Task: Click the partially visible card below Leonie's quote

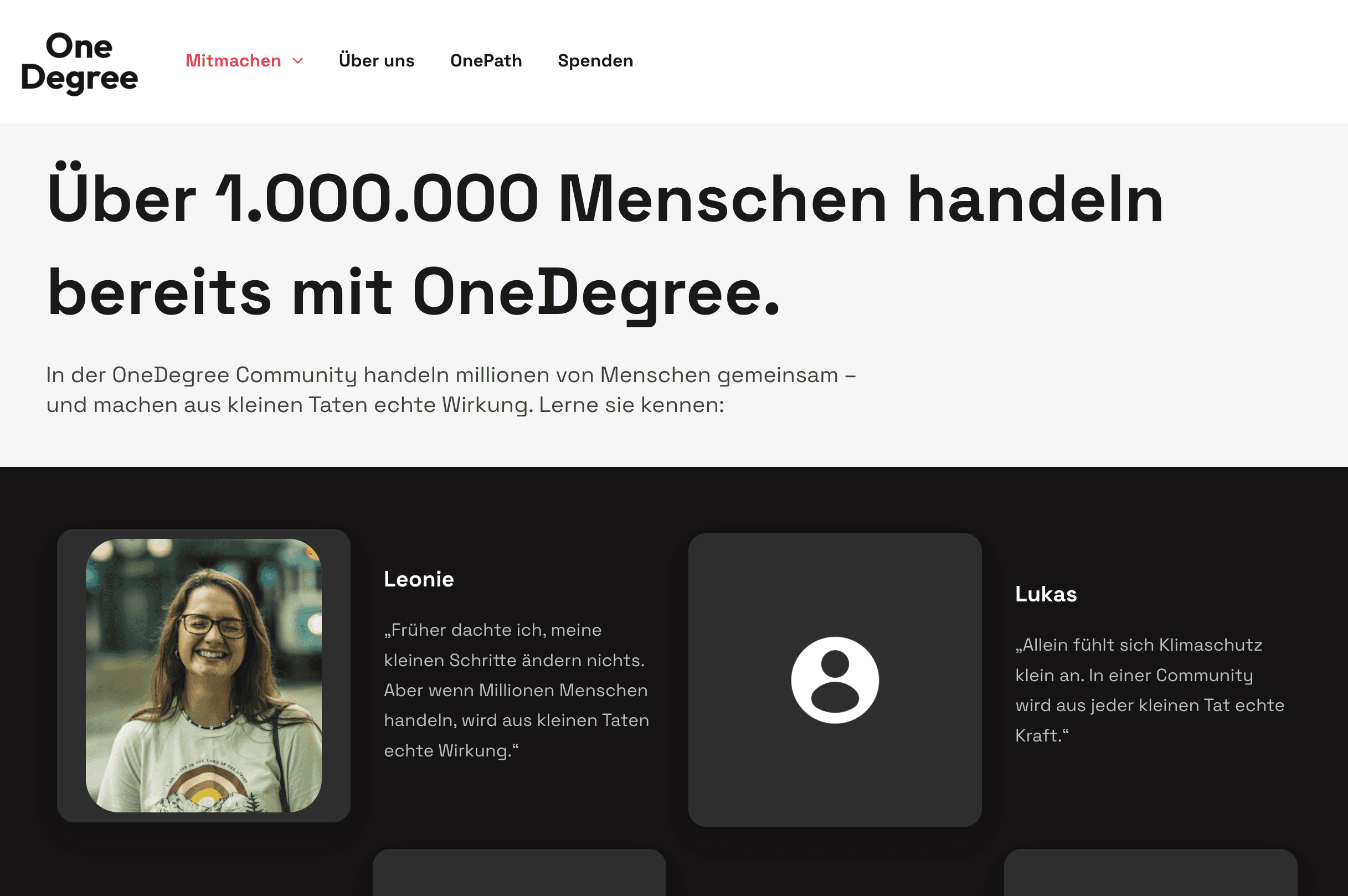Action: click(519, 873)
